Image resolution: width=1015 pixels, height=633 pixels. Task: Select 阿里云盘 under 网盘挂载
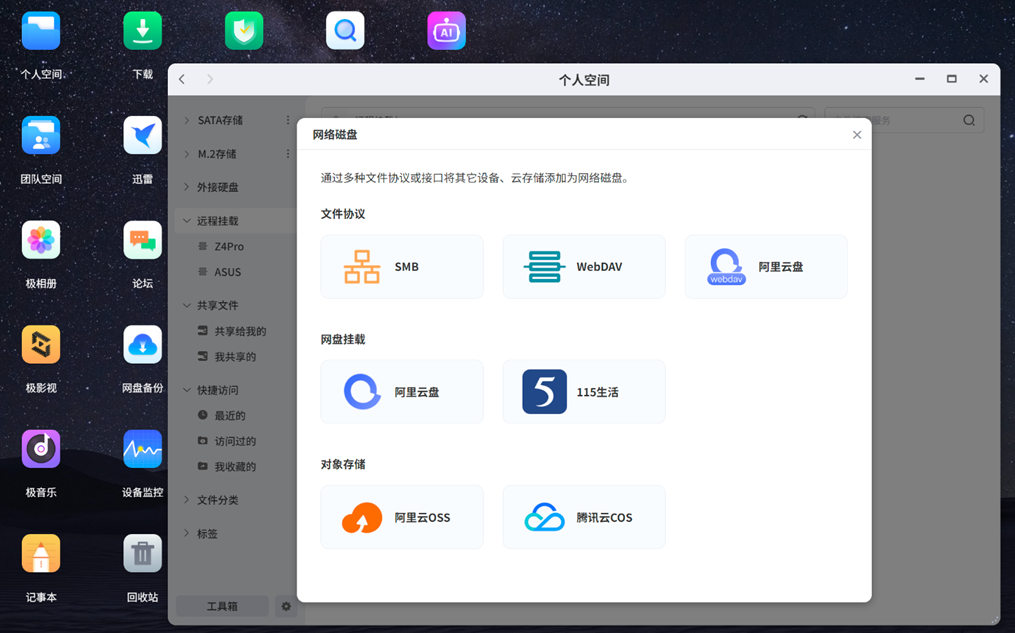[x=402, y=392]
